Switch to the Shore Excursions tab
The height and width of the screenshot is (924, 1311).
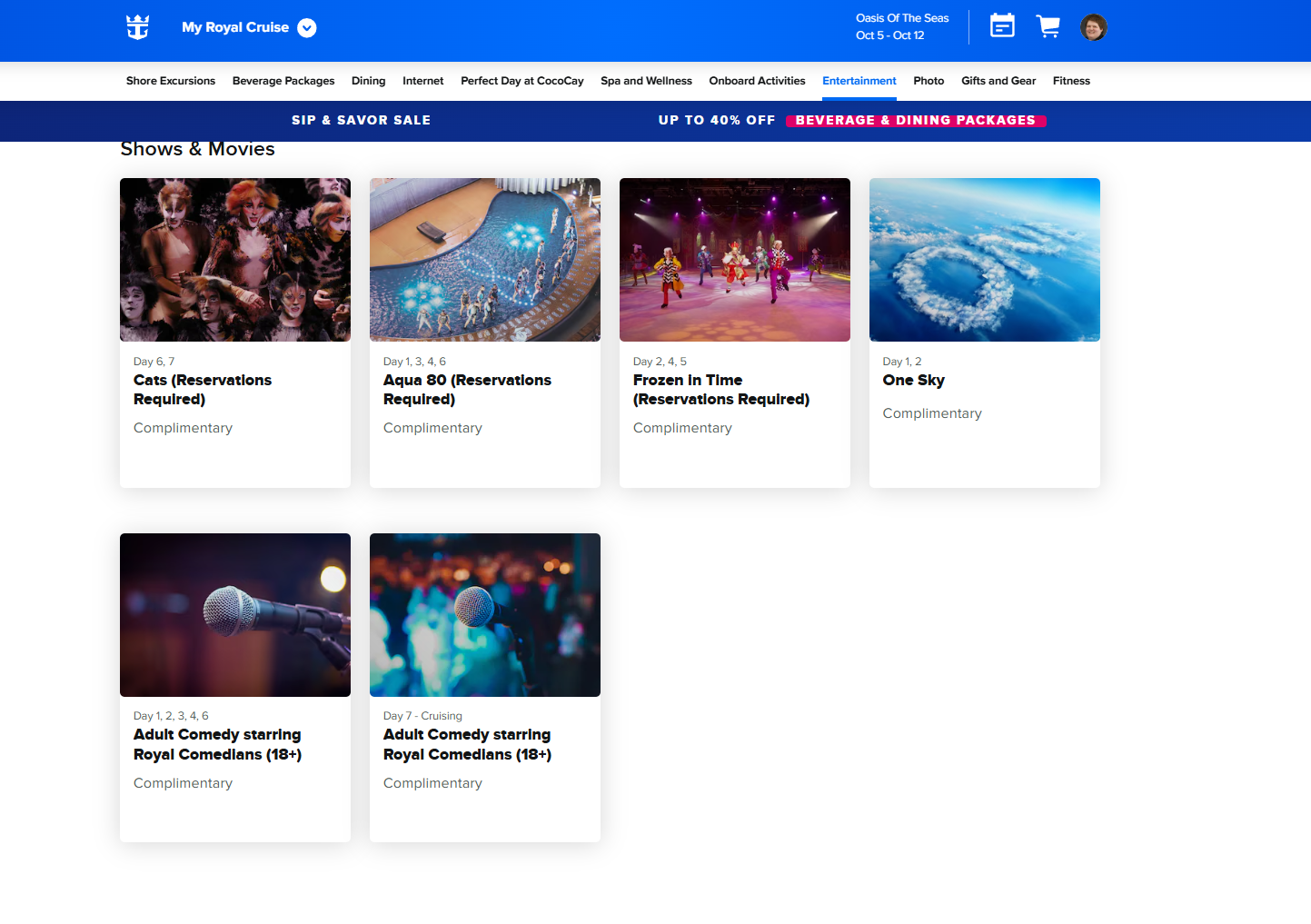click(171, 81)
